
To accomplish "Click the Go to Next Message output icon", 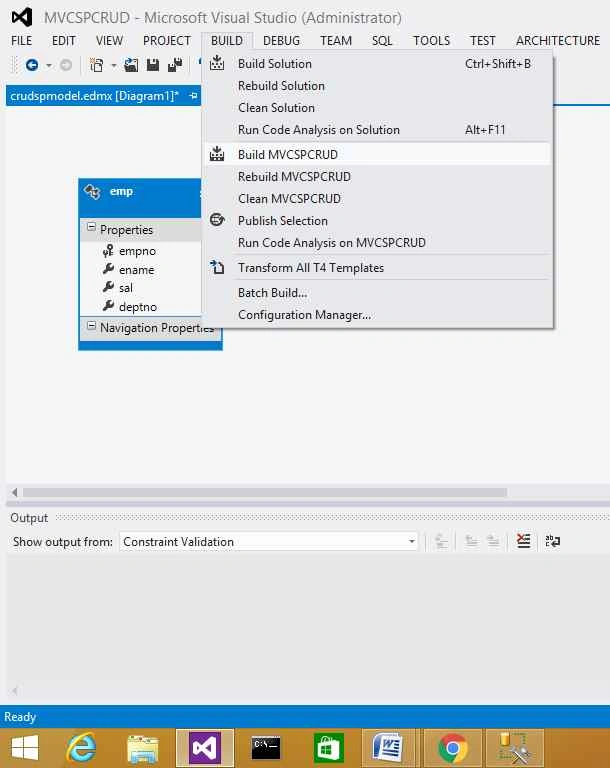I will pyautogui.click(x=493, y=541).
